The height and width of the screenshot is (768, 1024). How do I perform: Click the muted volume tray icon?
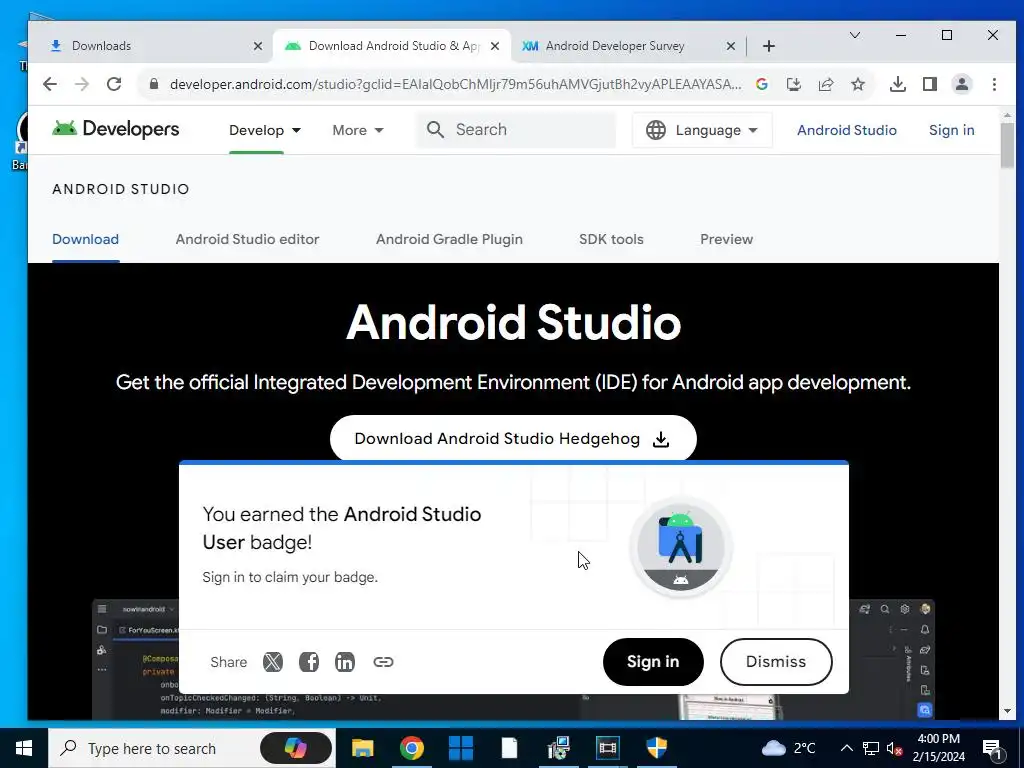click(x=894, y=748)
